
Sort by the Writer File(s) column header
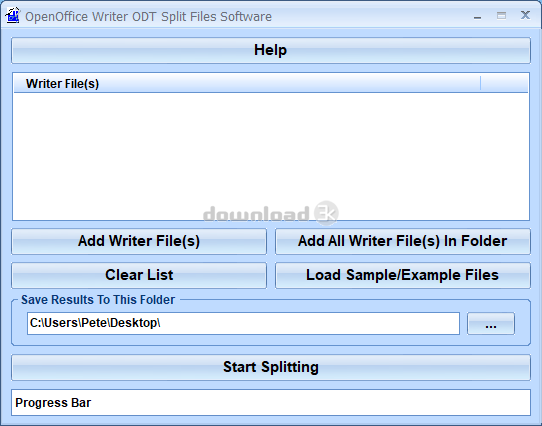coord(247,84)
